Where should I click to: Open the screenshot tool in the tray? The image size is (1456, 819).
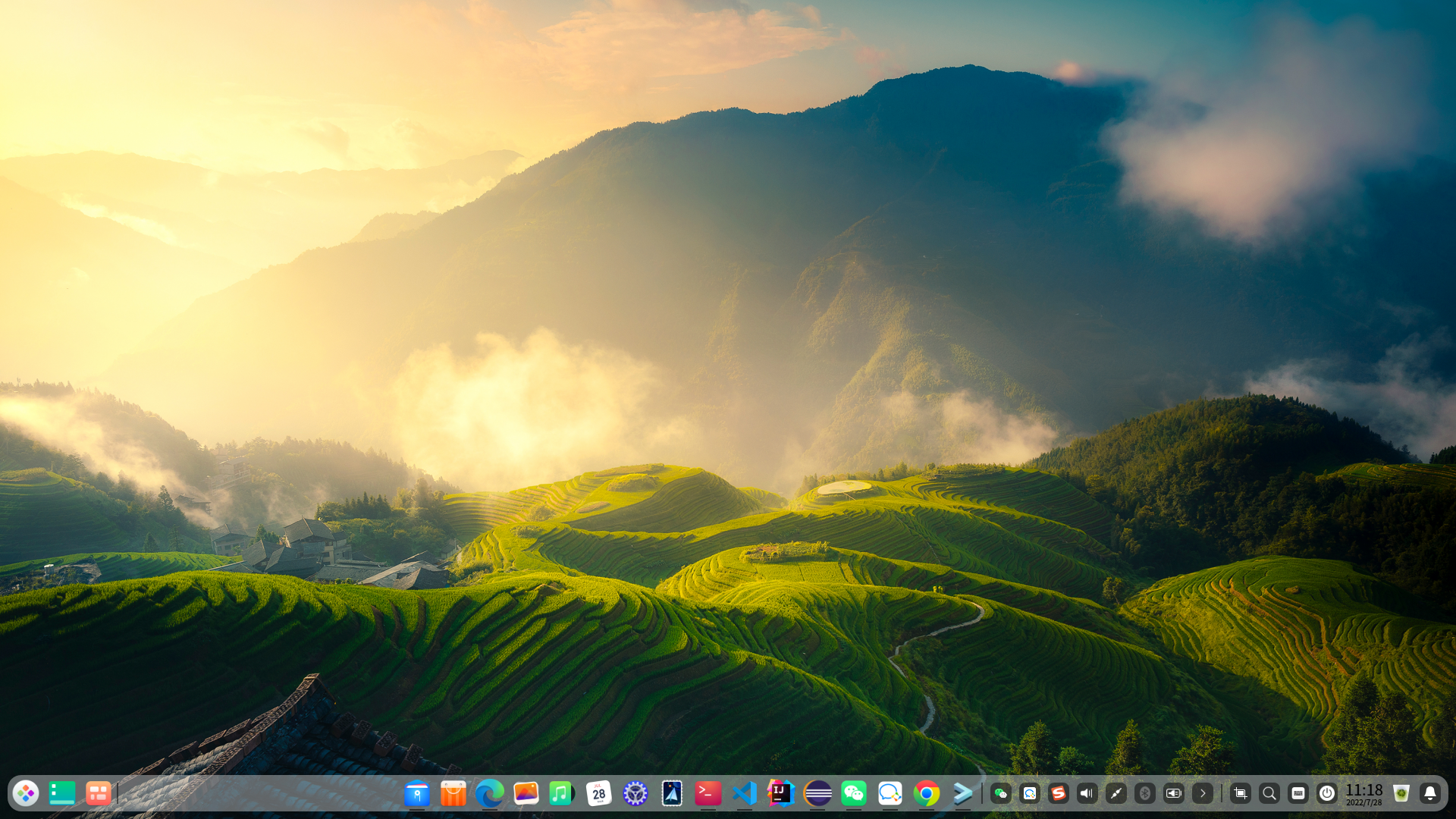1241,793
